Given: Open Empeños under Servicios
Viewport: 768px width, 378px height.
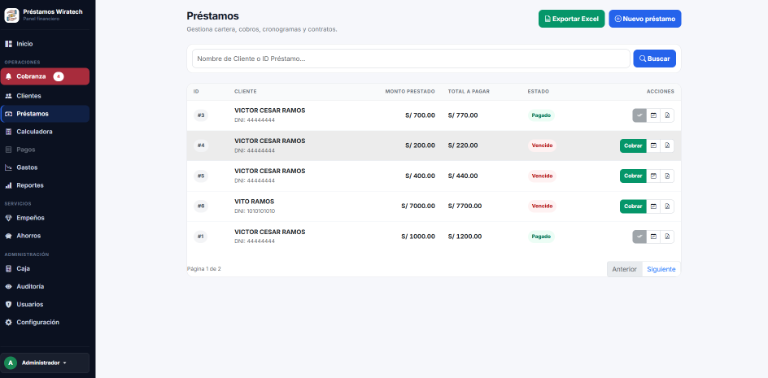Looking at the screenshot, I should tap(45, 218).
